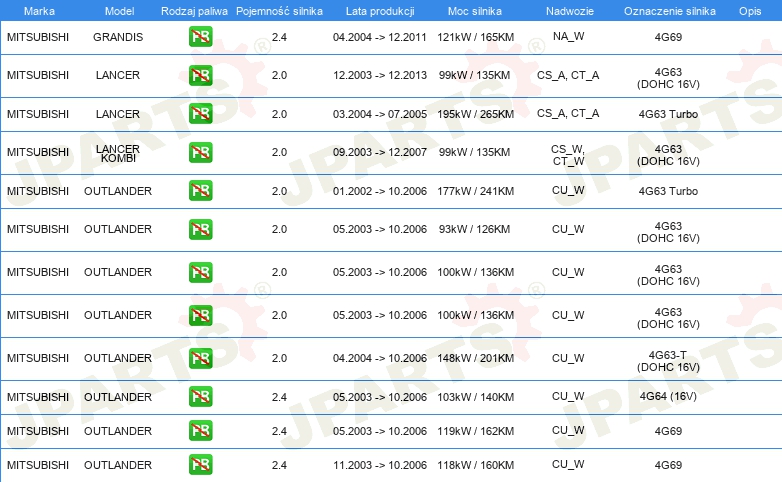
Task: Click MITSUBISHI in the GRANDIS row
Action: click(x=38, y=37)
